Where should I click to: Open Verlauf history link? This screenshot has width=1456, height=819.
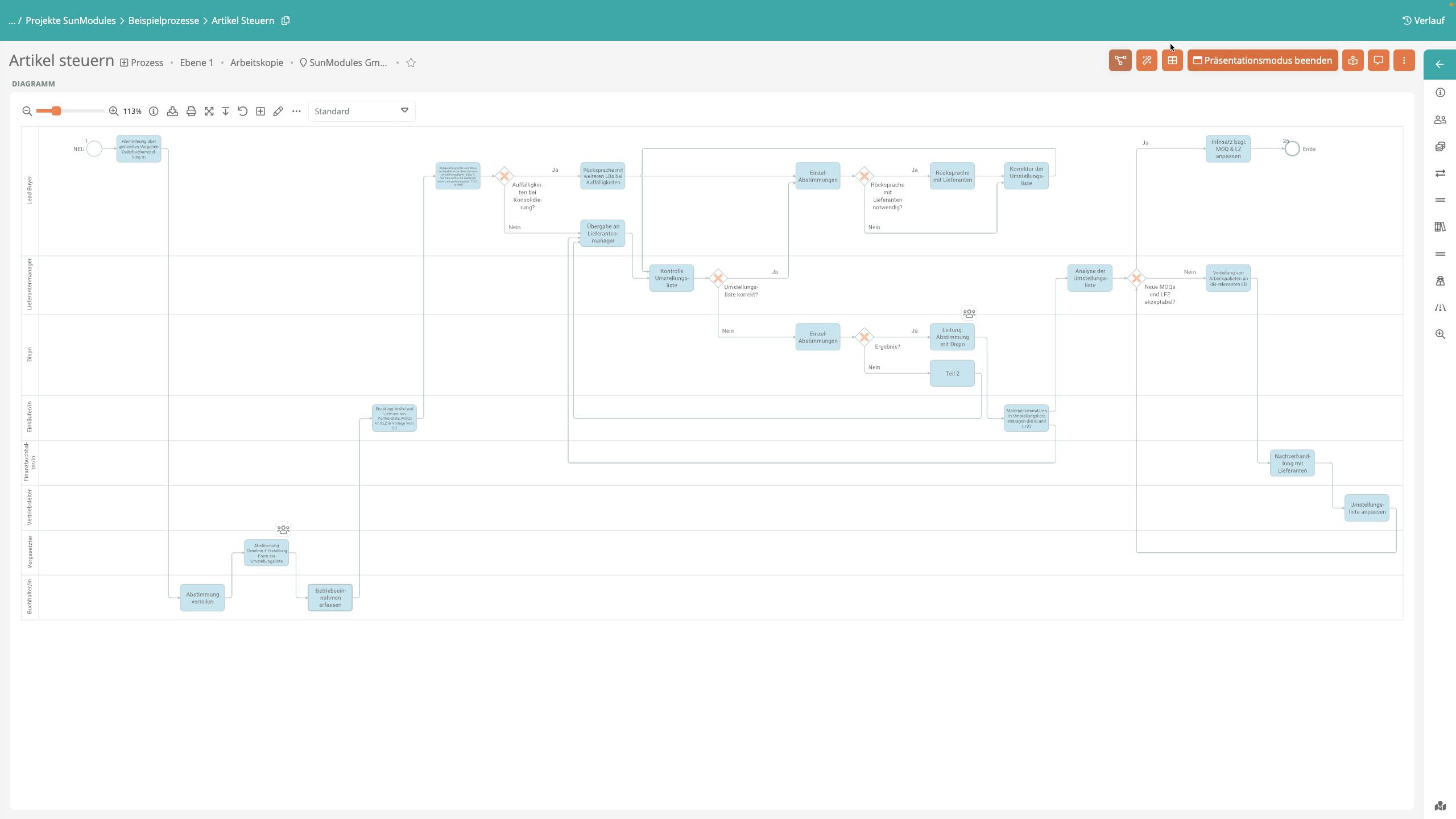coord(1423,20)
